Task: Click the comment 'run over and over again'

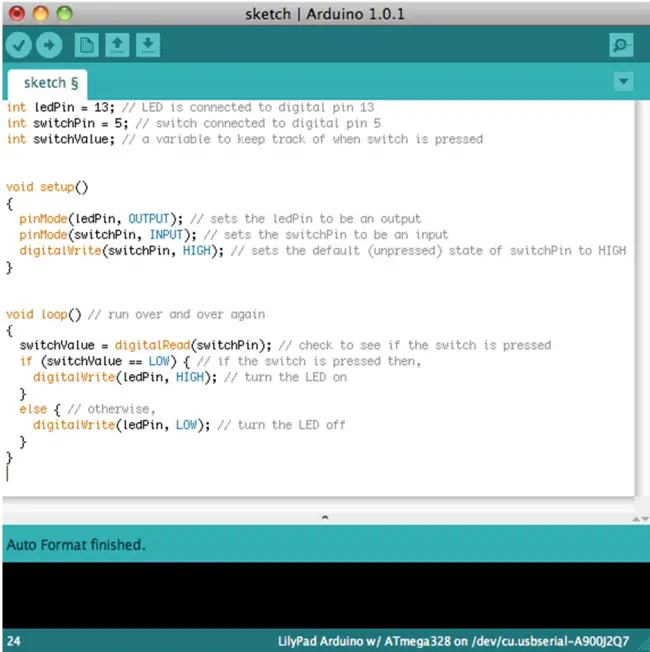Action: coord(186,314)
